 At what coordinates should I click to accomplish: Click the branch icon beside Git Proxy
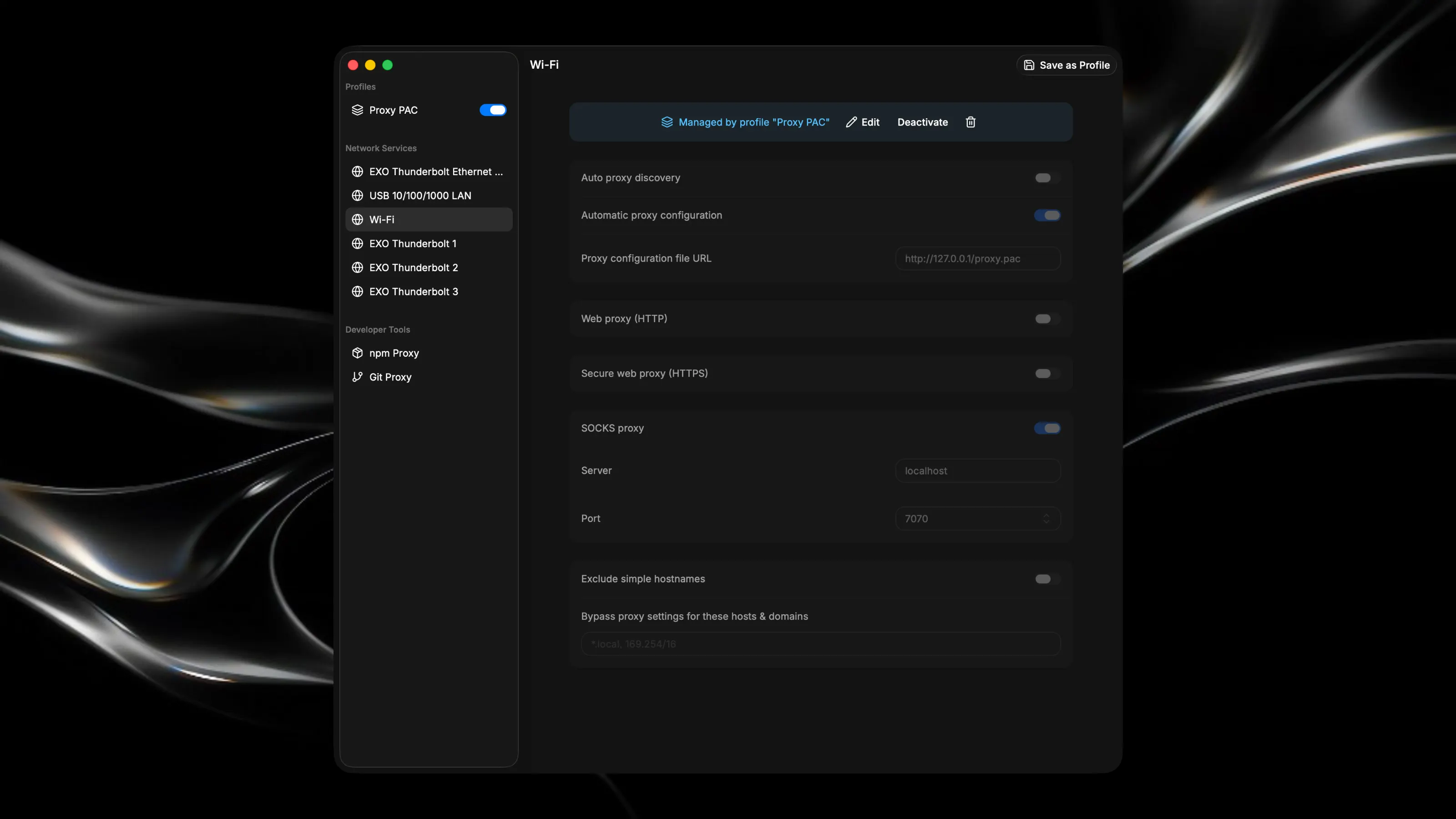pyautogui.click(x=357, y=377)
